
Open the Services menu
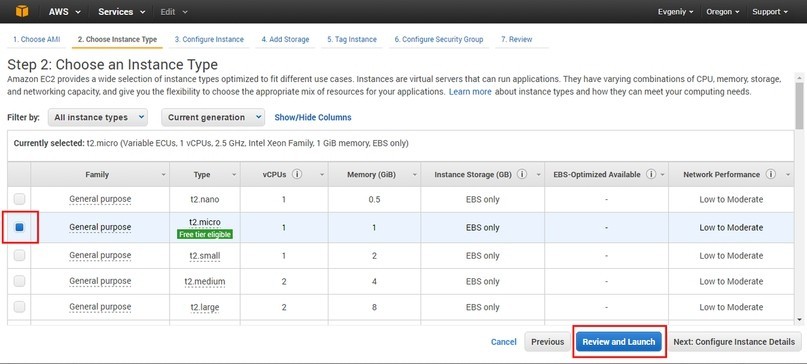pos(121,12)
